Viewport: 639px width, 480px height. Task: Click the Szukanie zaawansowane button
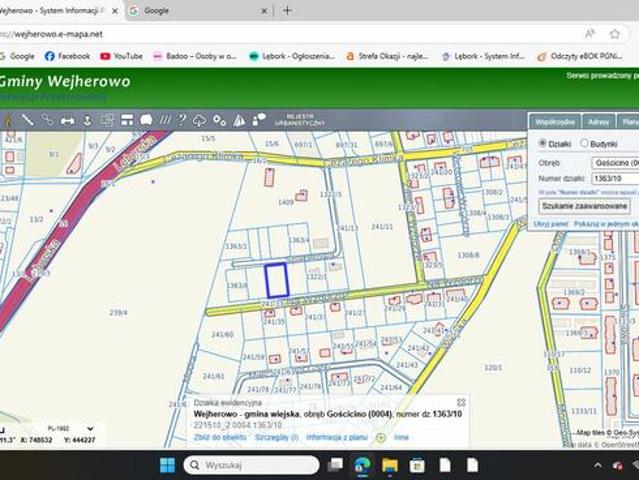tap(585, 205)
